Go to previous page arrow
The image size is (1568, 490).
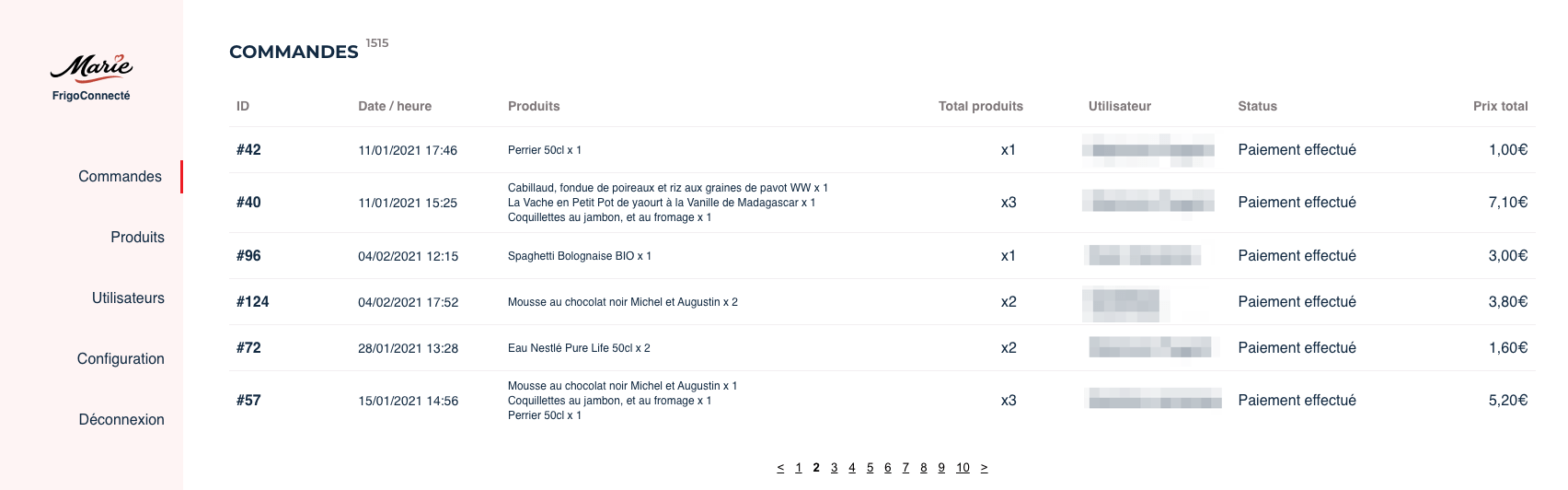[780, 468]
